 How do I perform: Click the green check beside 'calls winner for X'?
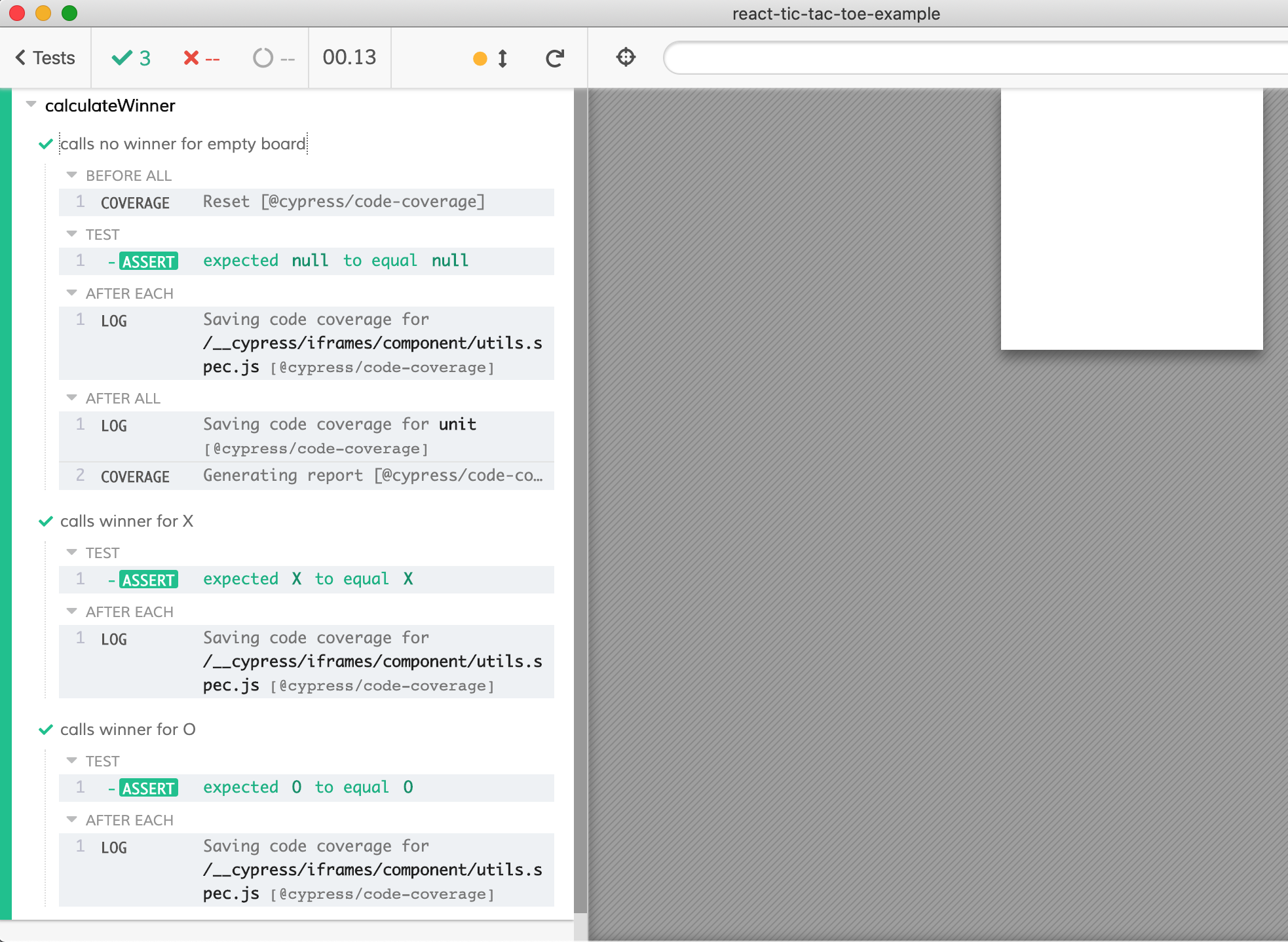pyautogui.click(x=46, y=521)
